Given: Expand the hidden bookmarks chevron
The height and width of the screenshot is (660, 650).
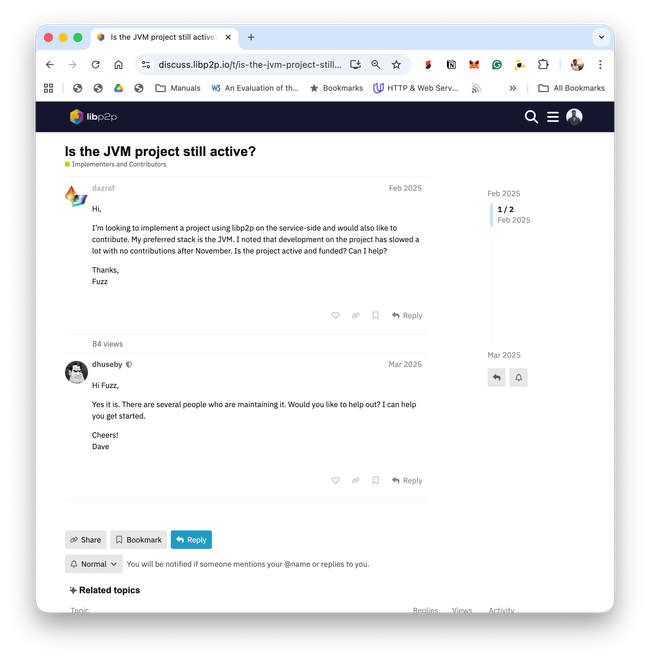Looking at the screenshot, I should [x=512, y=88].
